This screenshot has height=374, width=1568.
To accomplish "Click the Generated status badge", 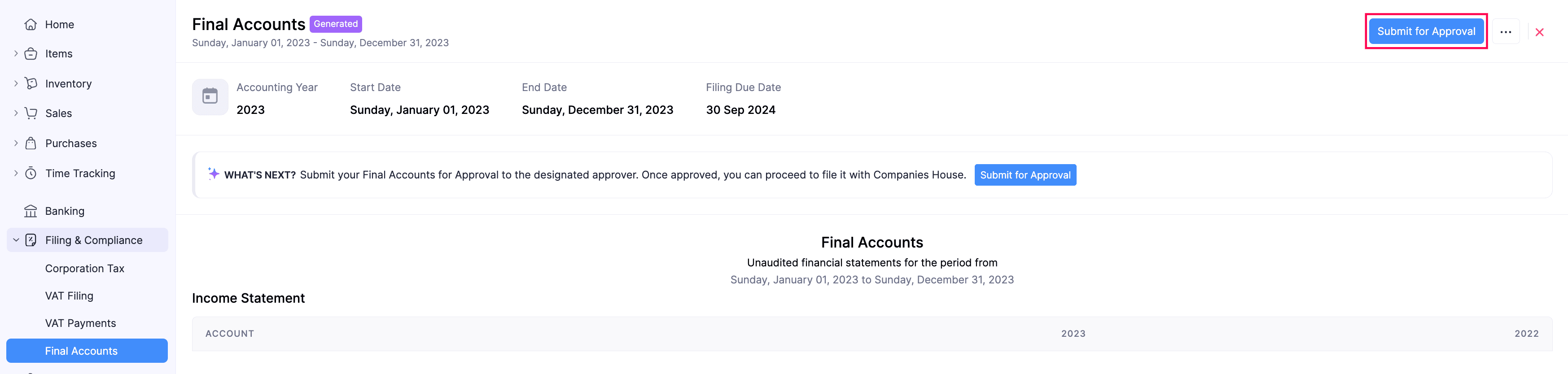I will (x=335, y=24).
